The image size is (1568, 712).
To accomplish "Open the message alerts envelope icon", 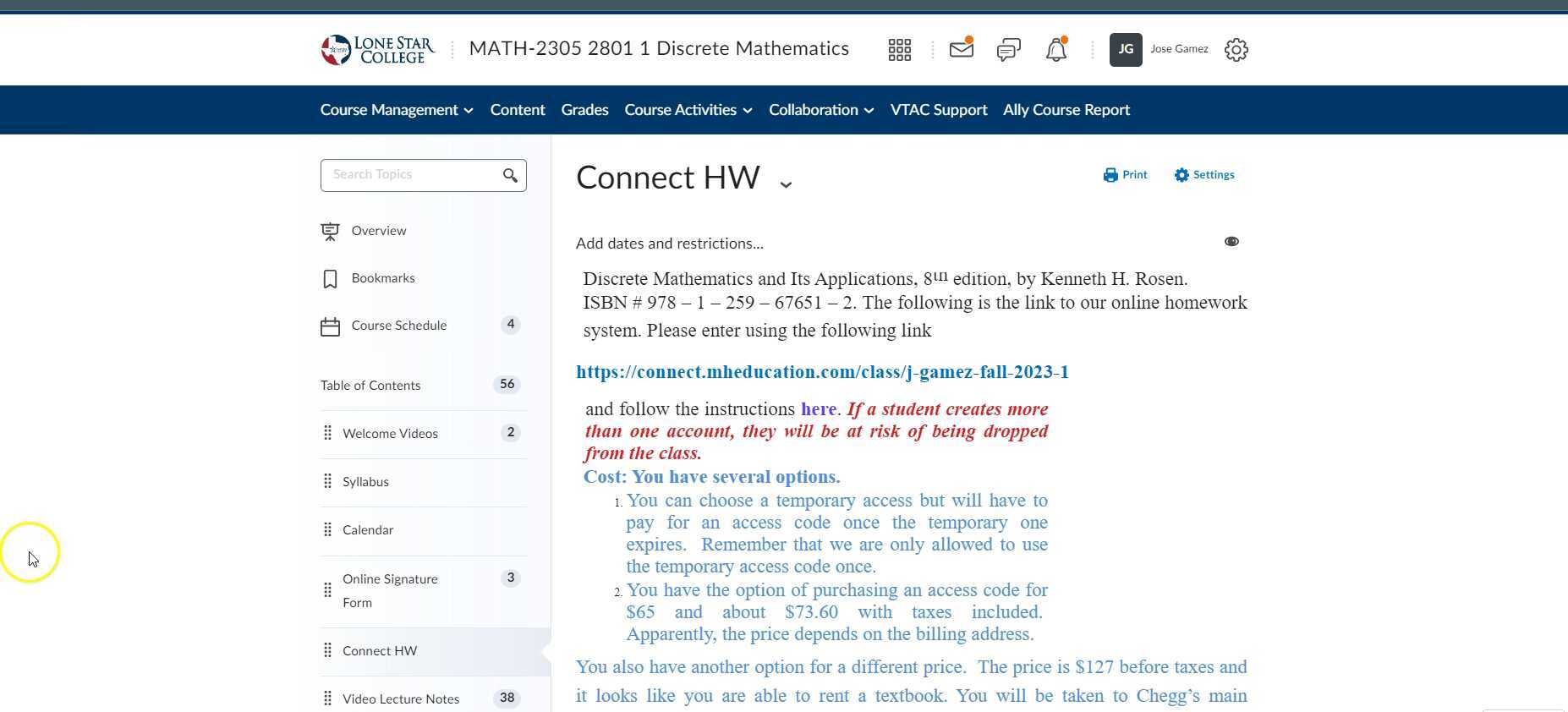I will point(962,48).
